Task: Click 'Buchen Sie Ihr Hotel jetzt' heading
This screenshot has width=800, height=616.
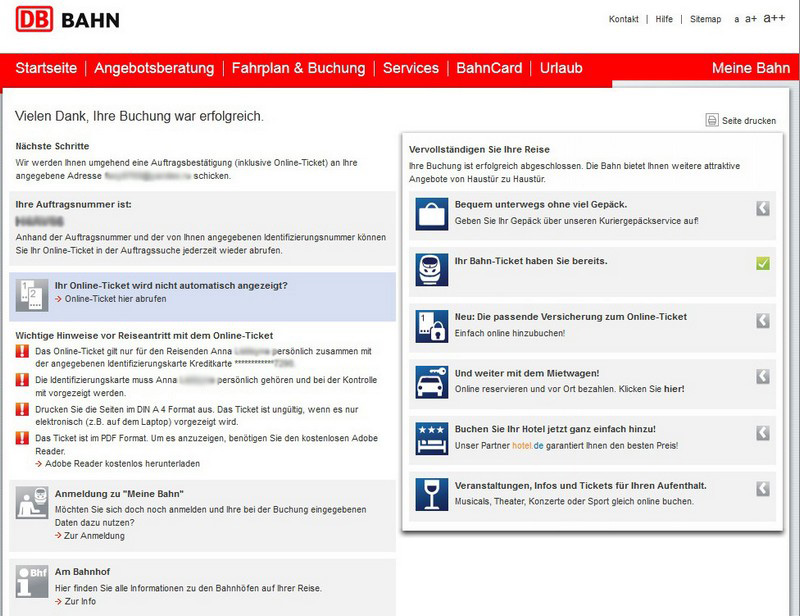Action: (x=555, y=429)
